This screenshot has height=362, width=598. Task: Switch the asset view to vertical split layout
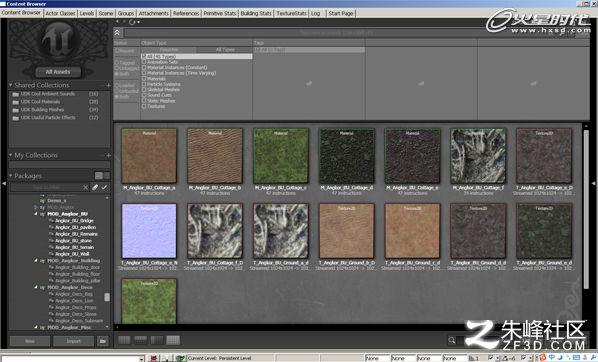click(157, 340)
